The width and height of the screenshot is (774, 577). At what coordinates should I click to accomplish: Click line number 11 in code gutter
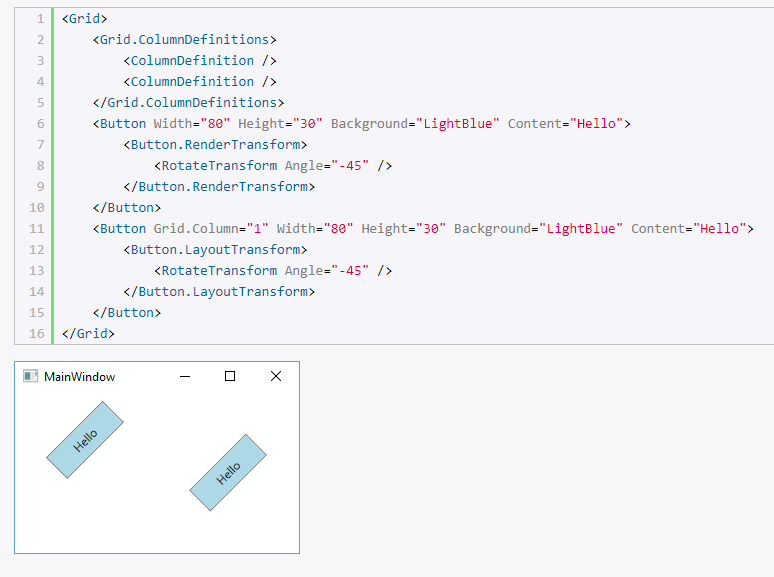[36, 228]
